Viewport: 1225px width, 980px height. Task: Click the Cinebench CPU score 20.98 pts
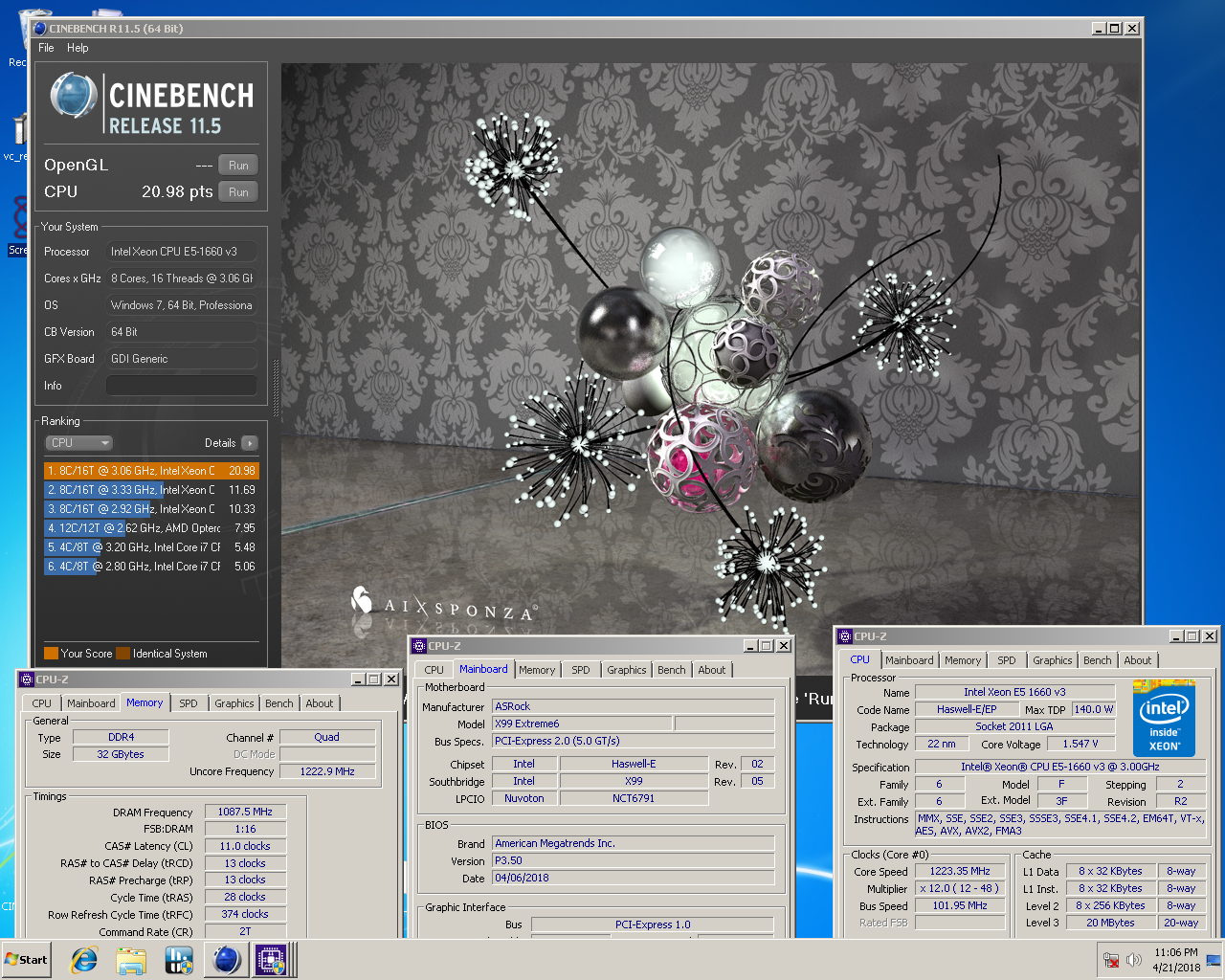(177, 192)
